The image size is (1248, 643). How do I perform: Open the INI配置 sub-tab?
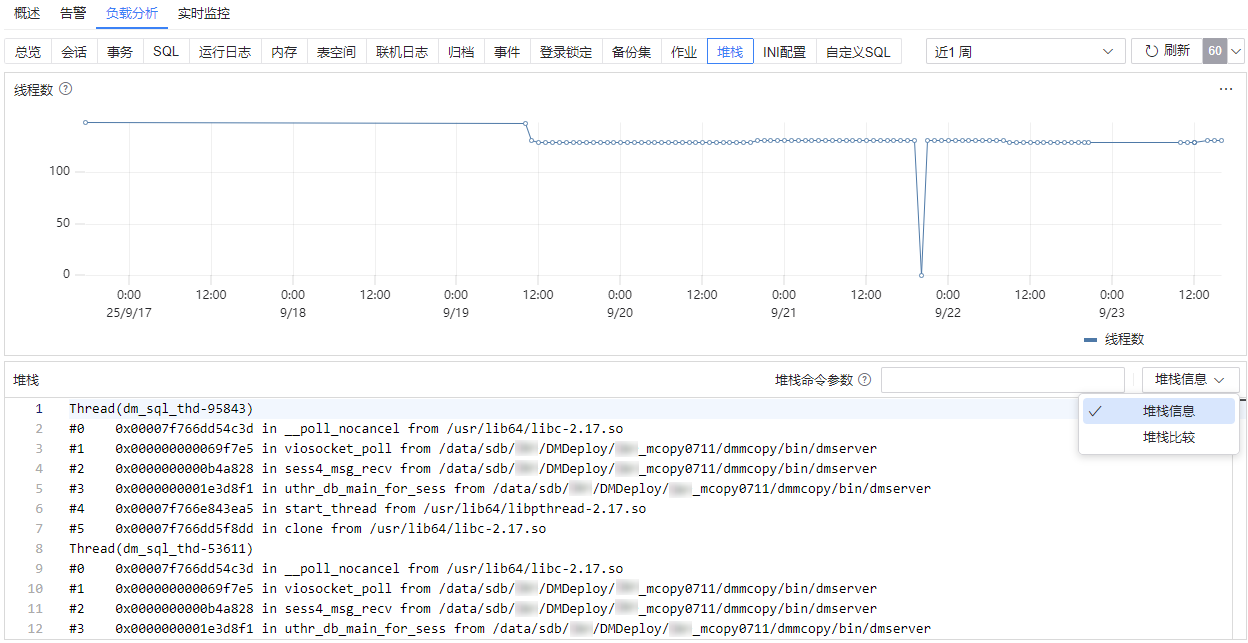(x=784, y=52)
